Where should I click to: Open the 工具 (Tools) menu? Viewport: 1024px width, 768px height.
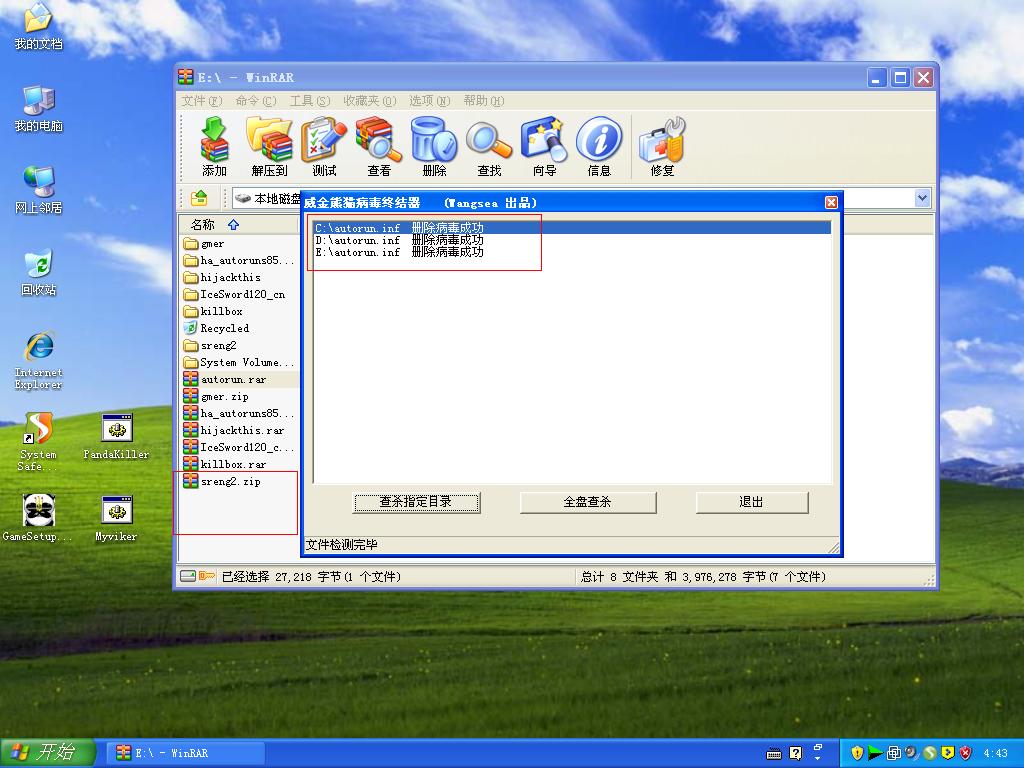pos(309,101)
